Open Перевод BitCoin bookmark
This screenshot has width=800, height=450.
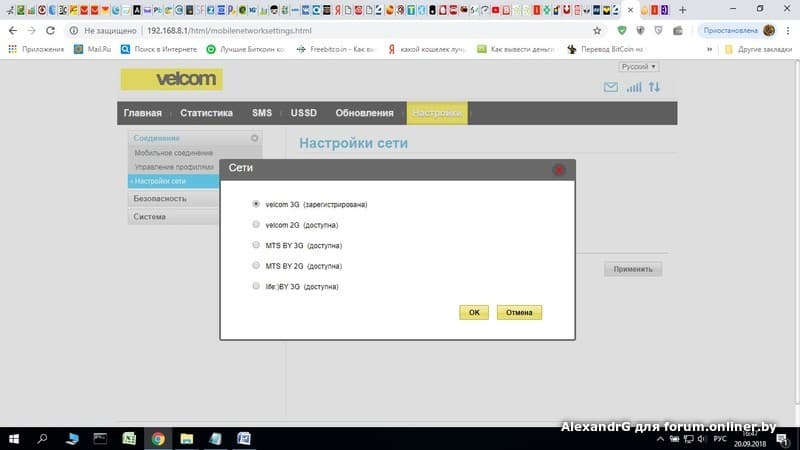[606, 49]
